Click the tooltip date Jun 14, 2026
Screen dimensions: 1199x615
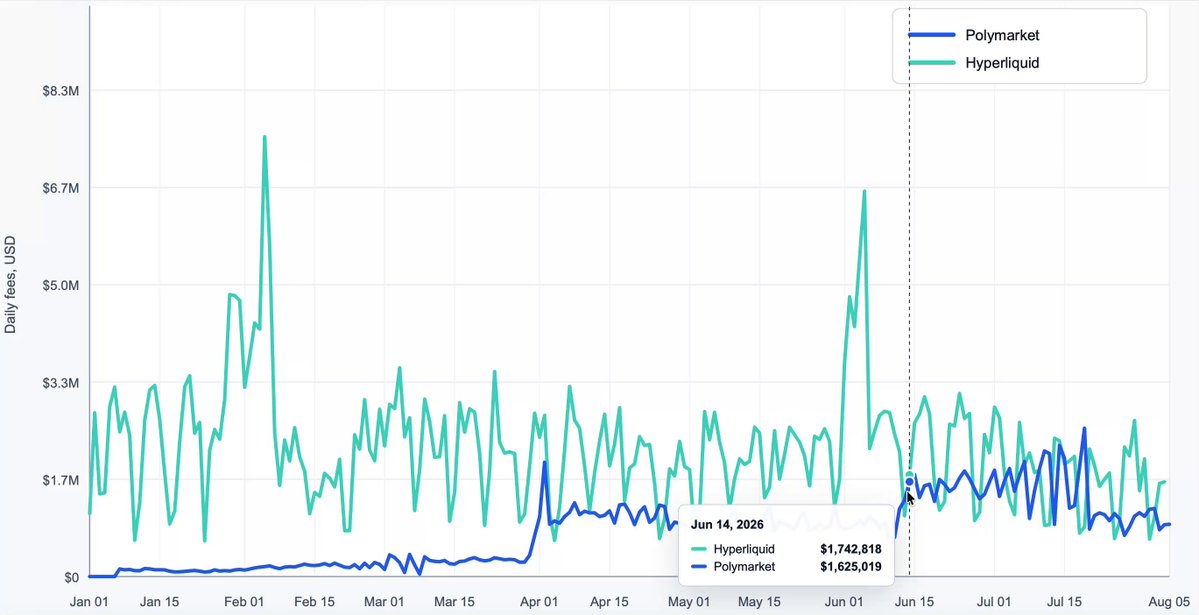[726, 525]
